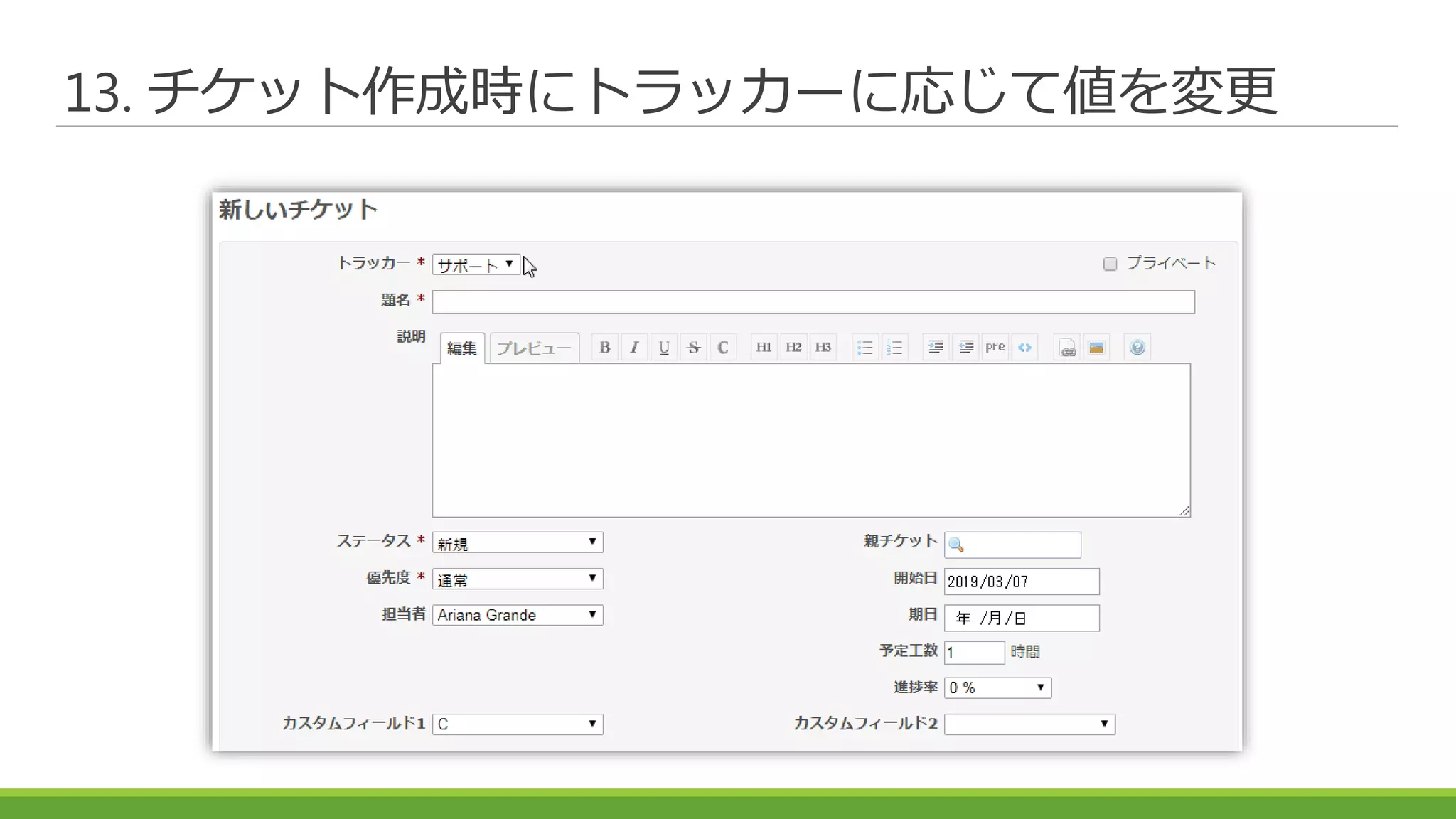Insert heading level 3 via H3
This screenshot has width=1456, height=819.
tap(823, 348)
